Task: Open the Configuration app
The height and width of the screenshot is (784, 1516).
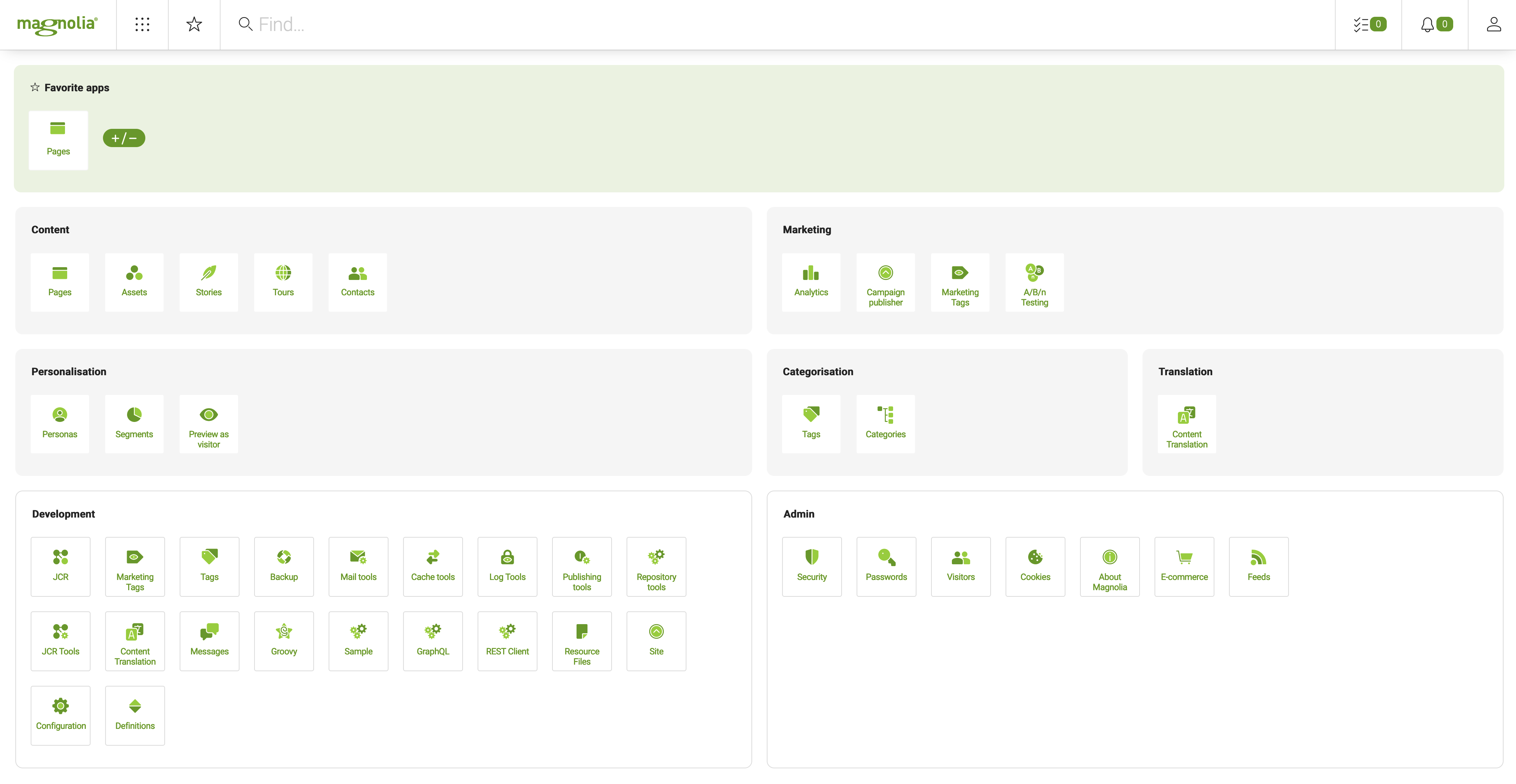Action: click(x=61, y=716)
